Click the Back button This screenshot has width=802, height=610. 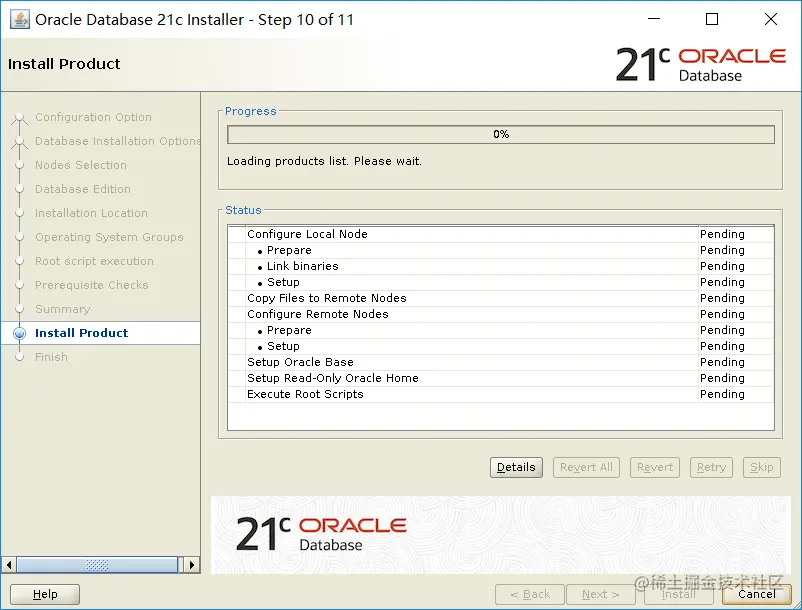point(530,594)
